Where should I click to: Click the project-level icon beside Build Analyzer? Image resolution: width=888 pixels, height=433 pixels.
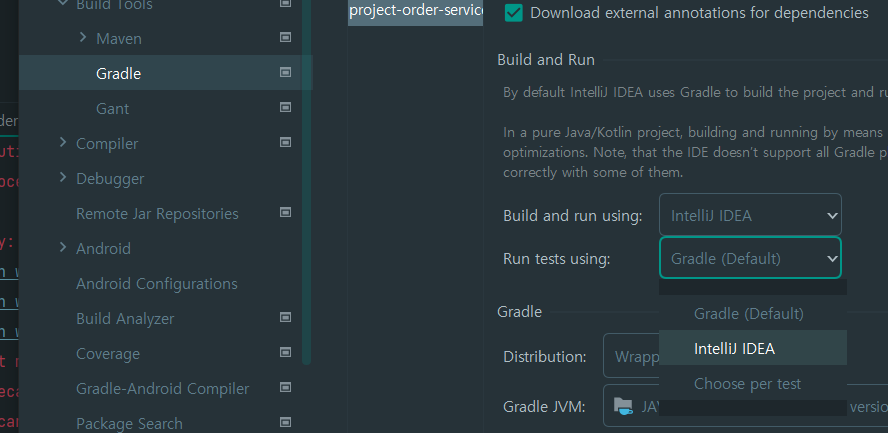[x=285, y=318]
